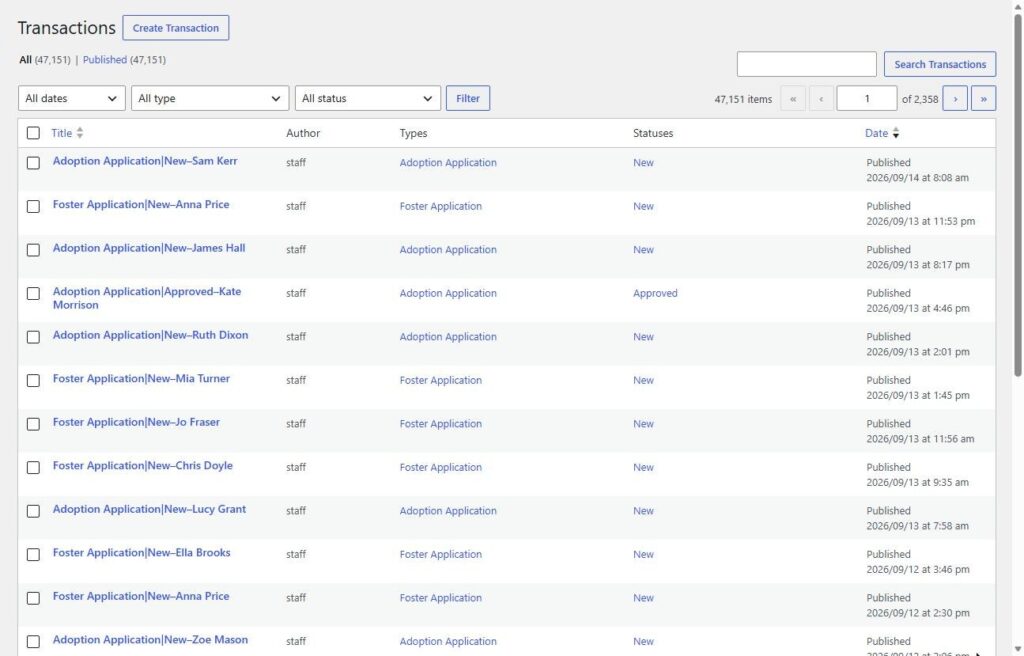Sort by Title column header
Image resolution: width=1024 pixels, height=656 pixels.
coord(62,133)
